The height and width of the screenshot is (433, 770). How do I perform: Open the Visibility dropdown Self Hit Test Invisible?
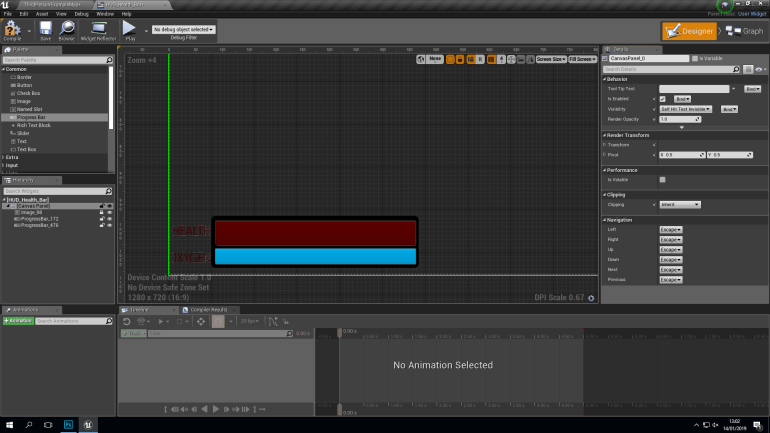click(686, 109)
